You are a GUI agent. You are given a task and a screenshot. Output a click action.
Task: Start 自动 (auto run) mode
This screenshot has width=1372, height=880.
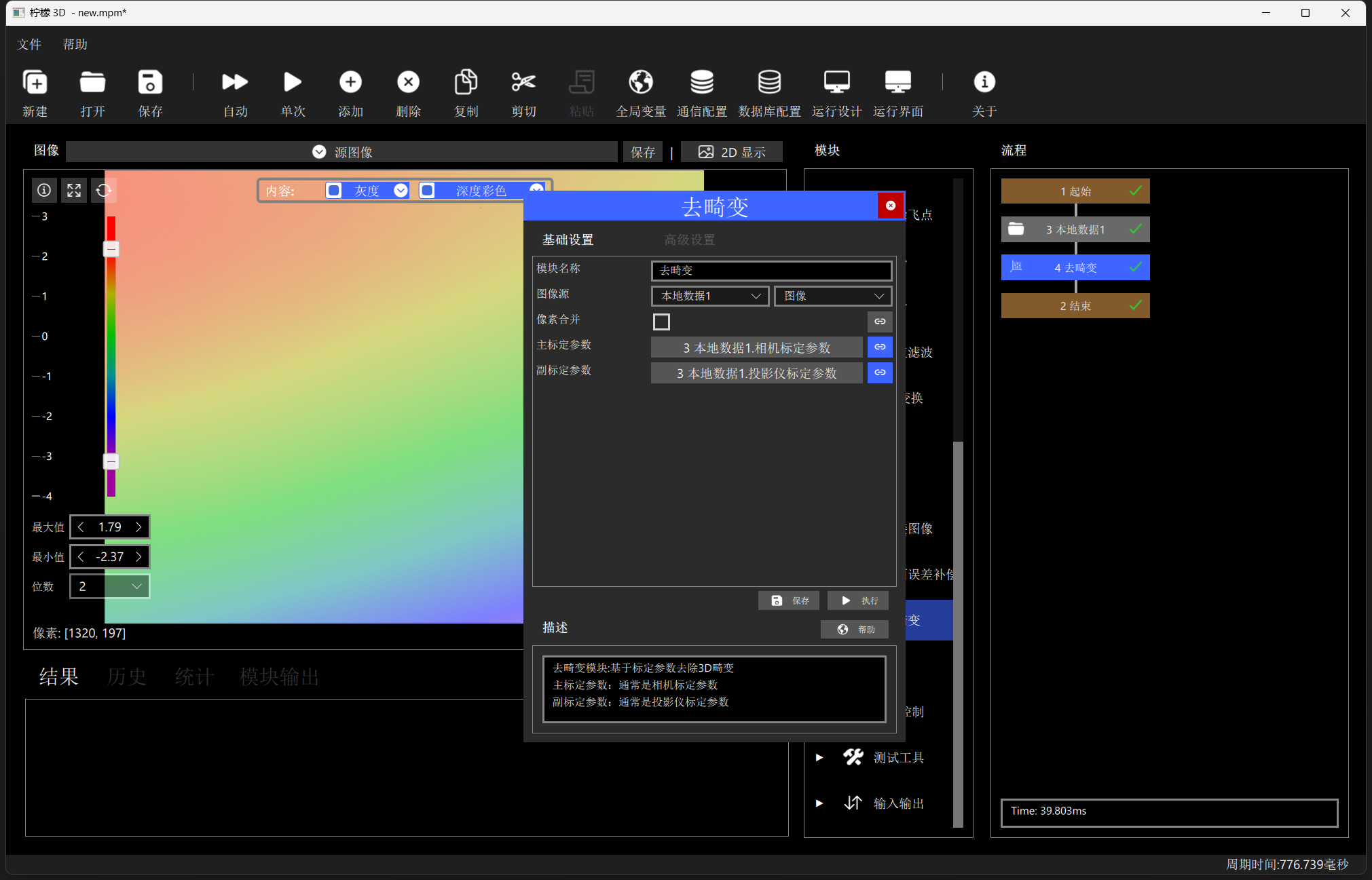pyautogui.click(x=235, y=83)
